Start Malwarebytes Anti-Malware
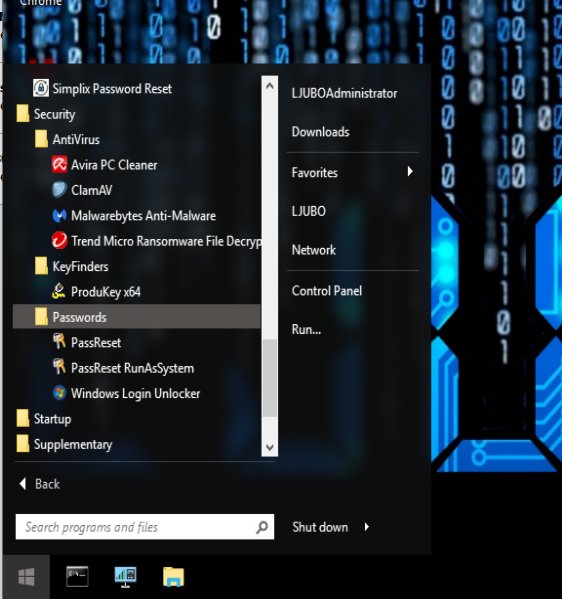 point(134,216)
